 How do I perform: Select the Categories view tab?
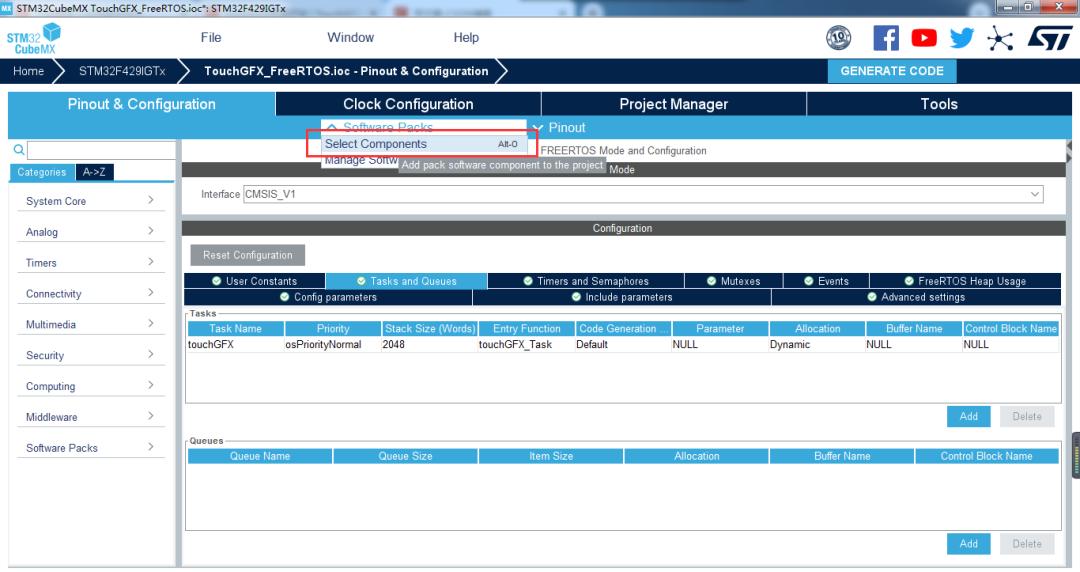point(41,172)
